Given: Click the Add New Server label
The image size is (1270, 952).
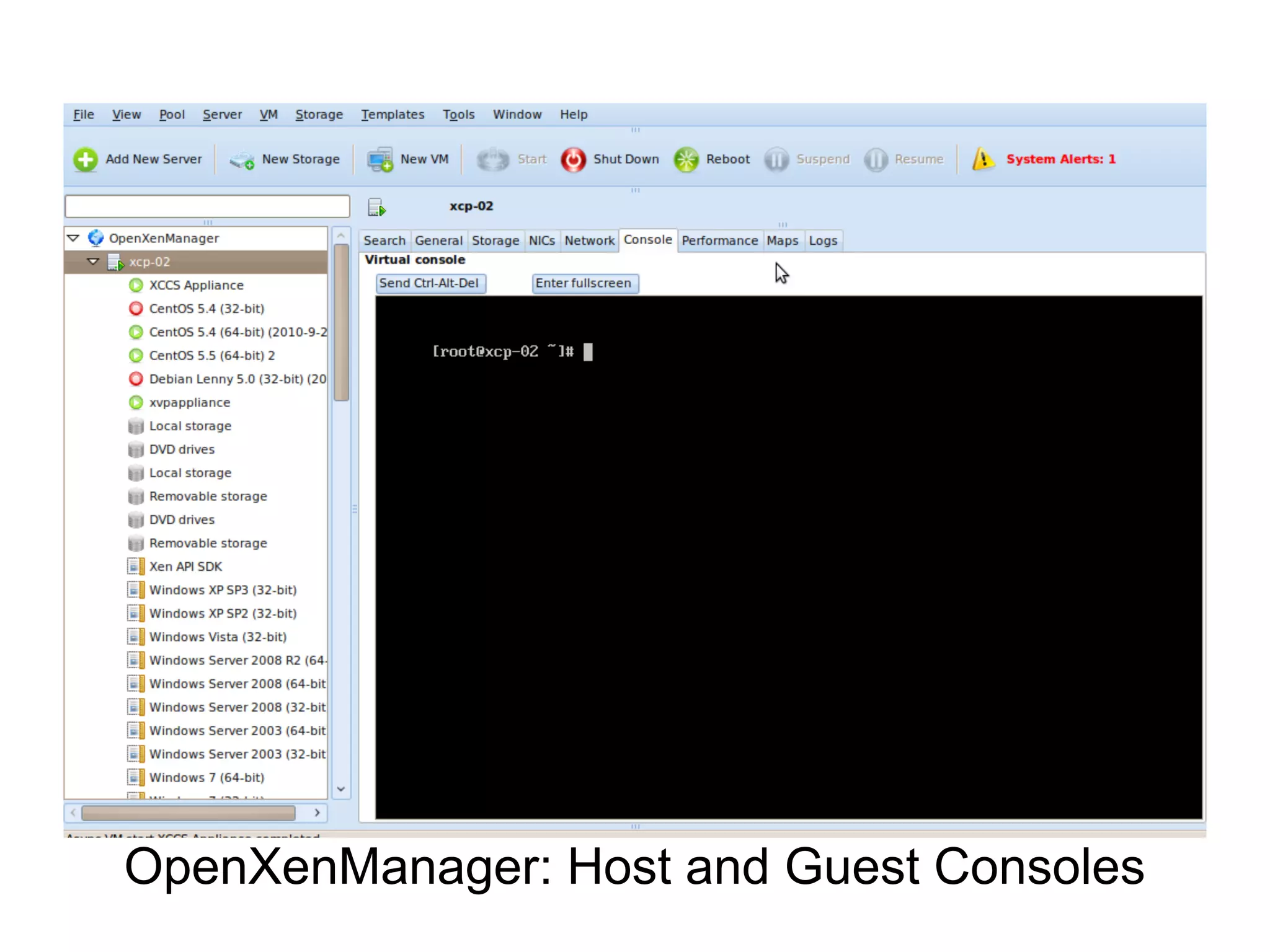Looking at the screenshot, I should tap(154, 159).
